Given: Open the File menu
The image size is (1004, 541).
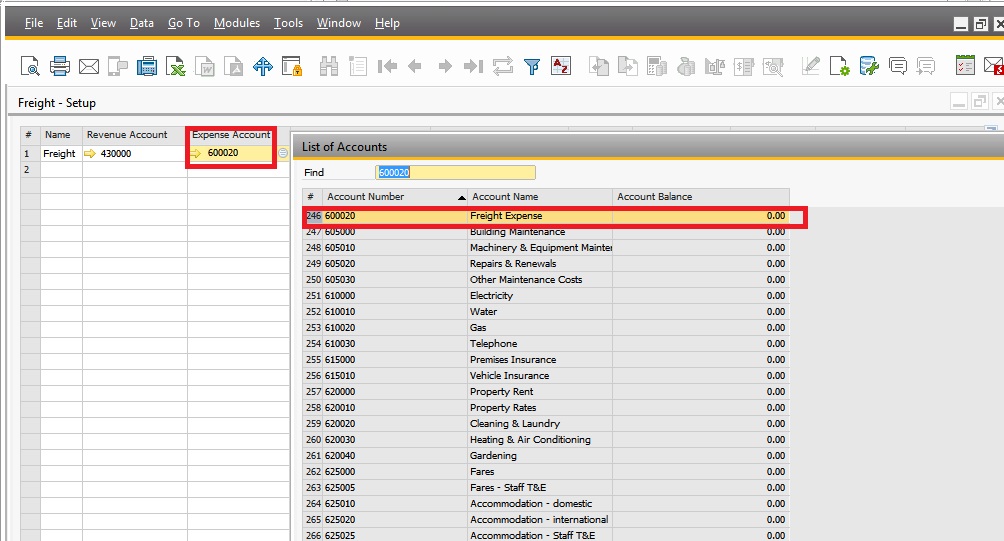Looking at the screenshot, I should click(34, 23).
